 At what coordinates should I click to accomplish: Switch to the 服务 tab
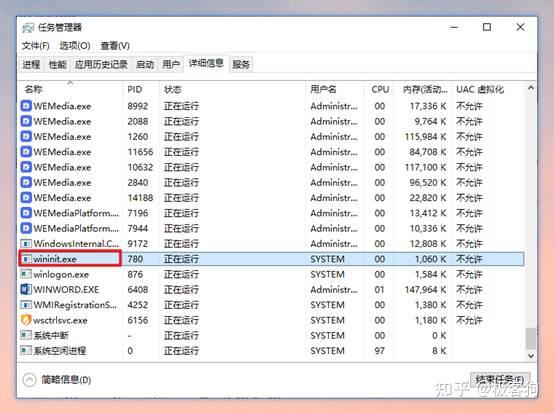click(241, 64)
